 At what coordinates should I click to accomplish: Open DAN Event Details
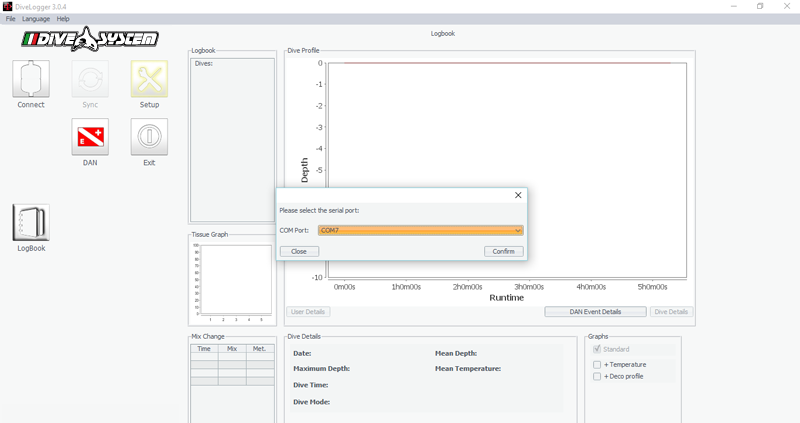click(x=595, y=312)
